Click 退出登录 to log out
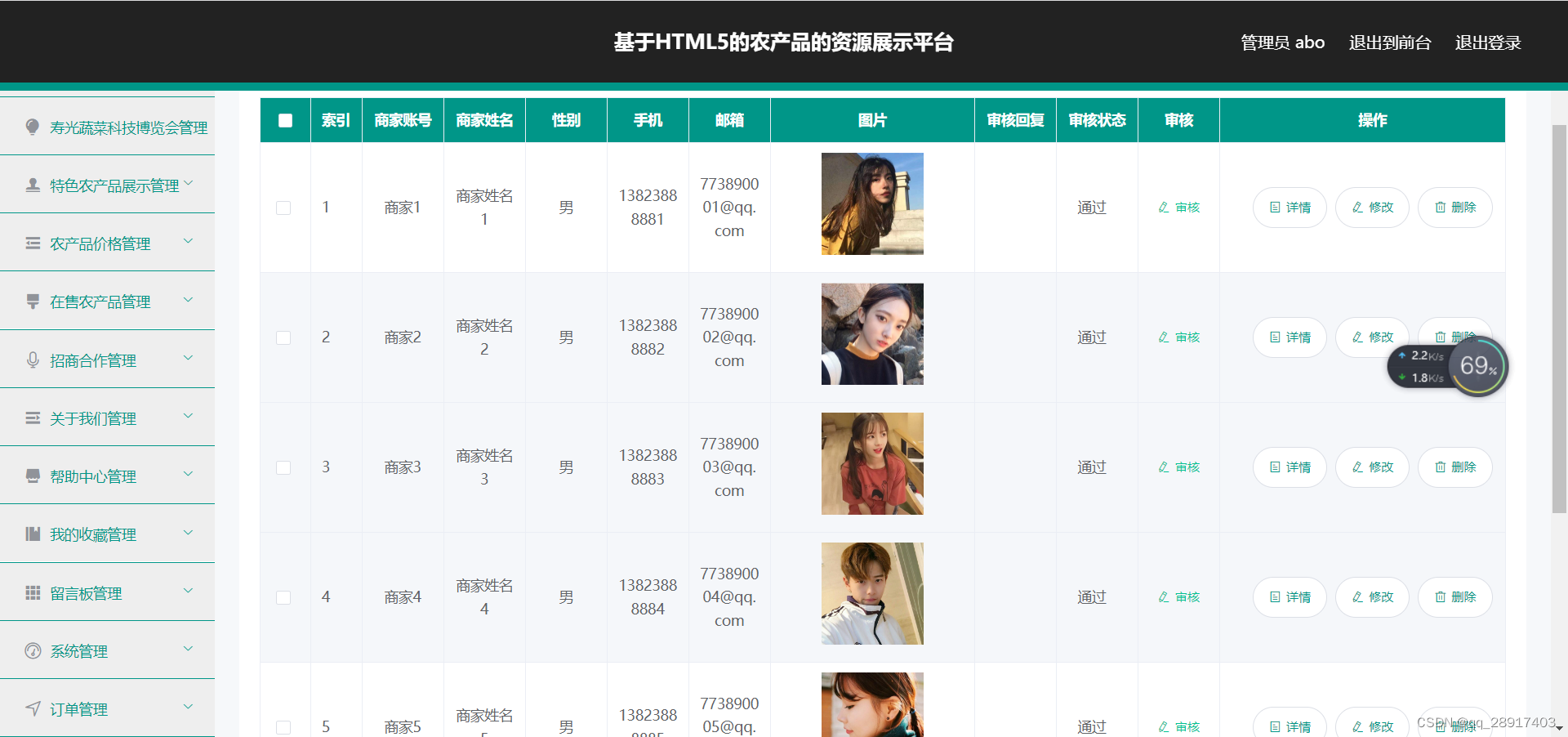The width and height of the screenshot is (1568, 737). click(x=1488, y=42)
